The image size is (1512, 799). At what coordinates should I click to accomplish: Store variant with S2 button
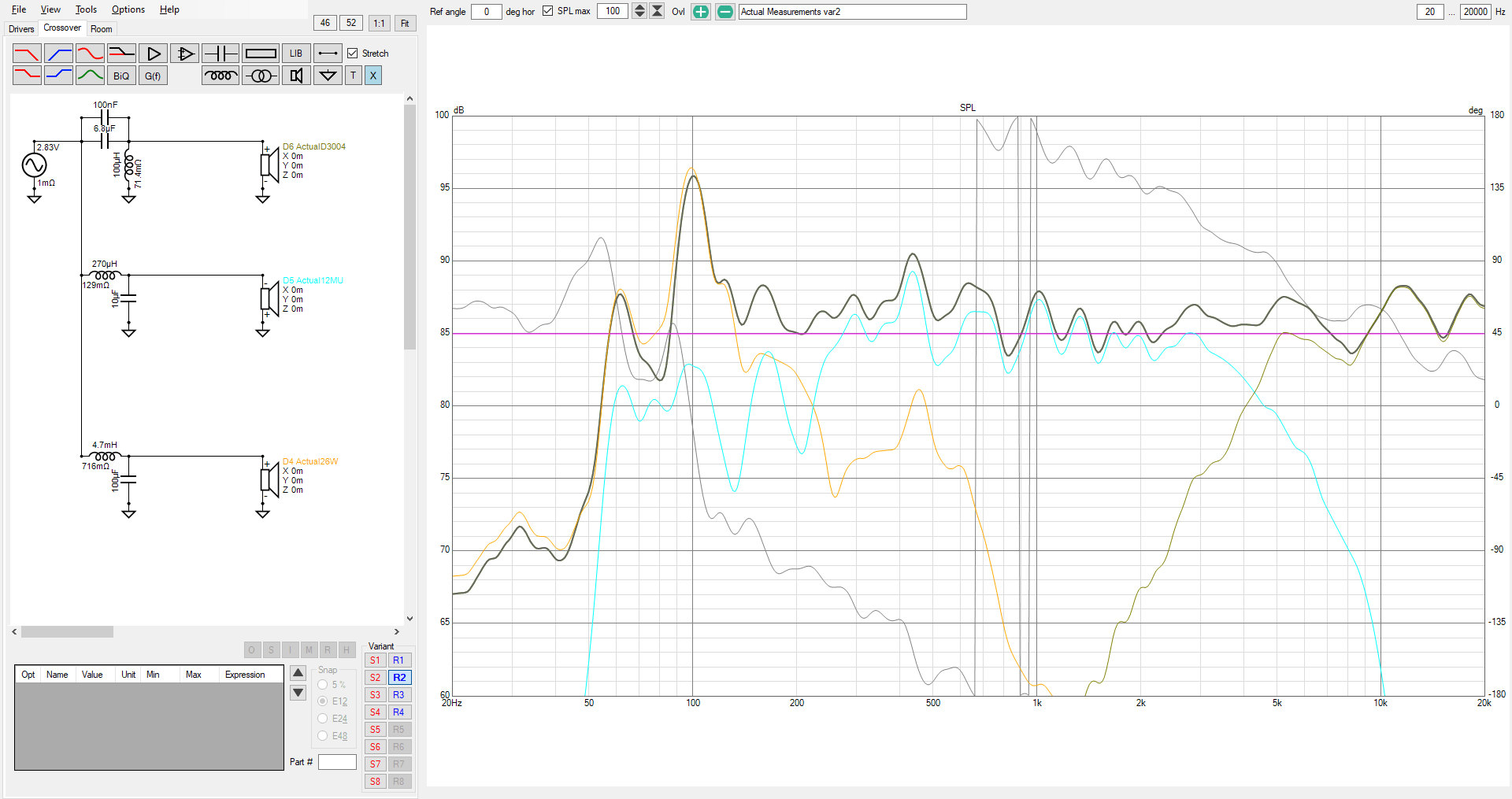376,678
